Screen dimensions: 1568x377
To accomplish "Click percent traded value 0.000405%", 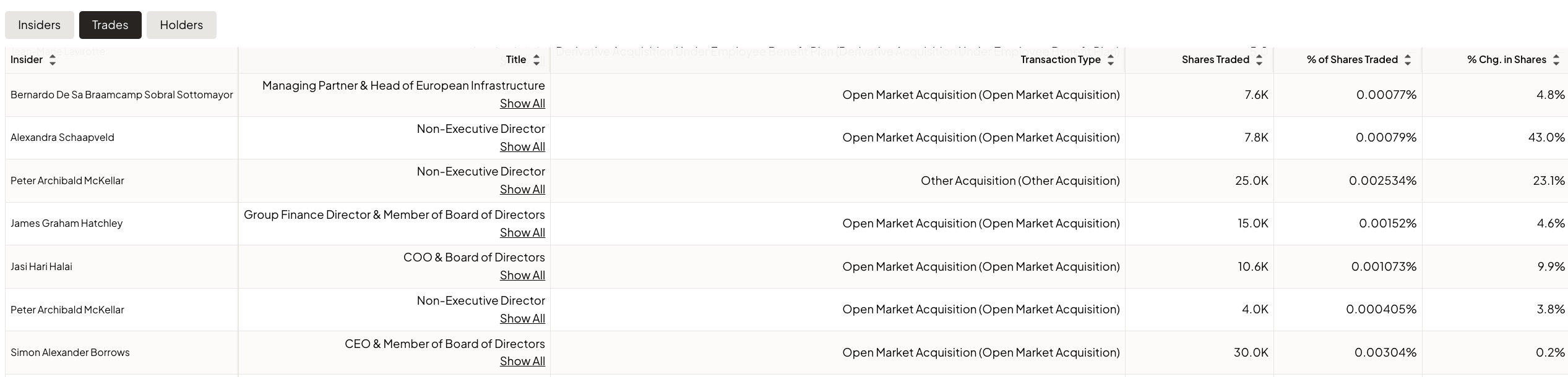I will (x=1381, y=309).
